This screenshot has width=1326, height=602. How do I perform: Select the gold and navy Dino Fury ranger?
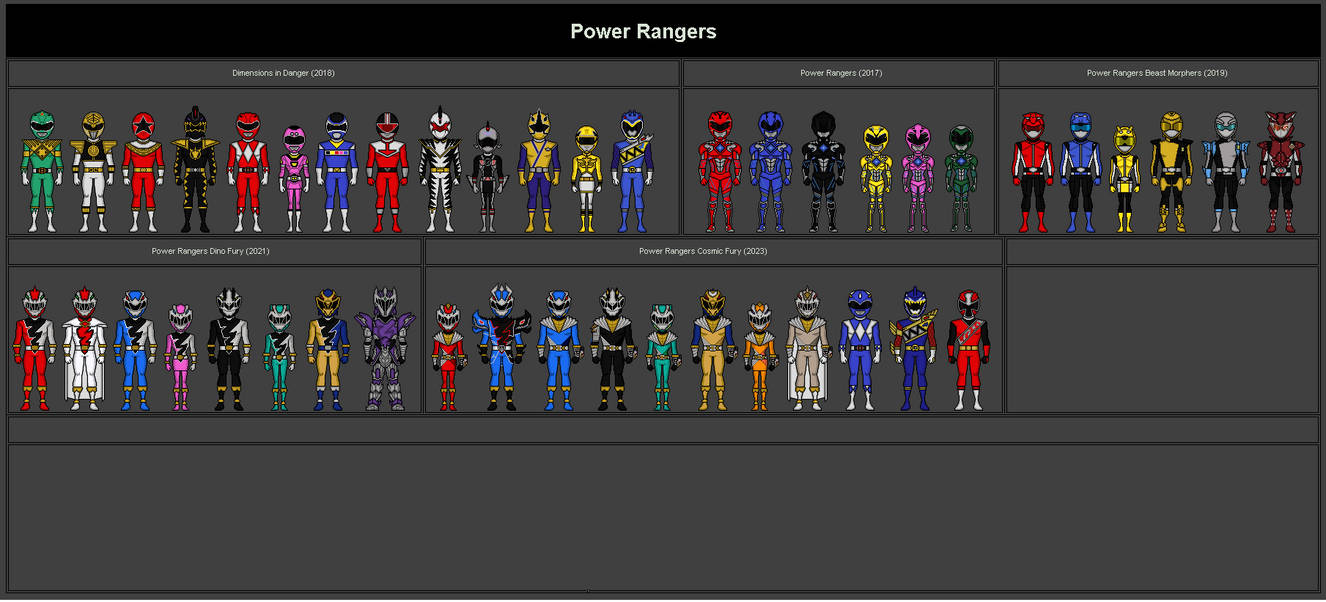click(328, 349)
